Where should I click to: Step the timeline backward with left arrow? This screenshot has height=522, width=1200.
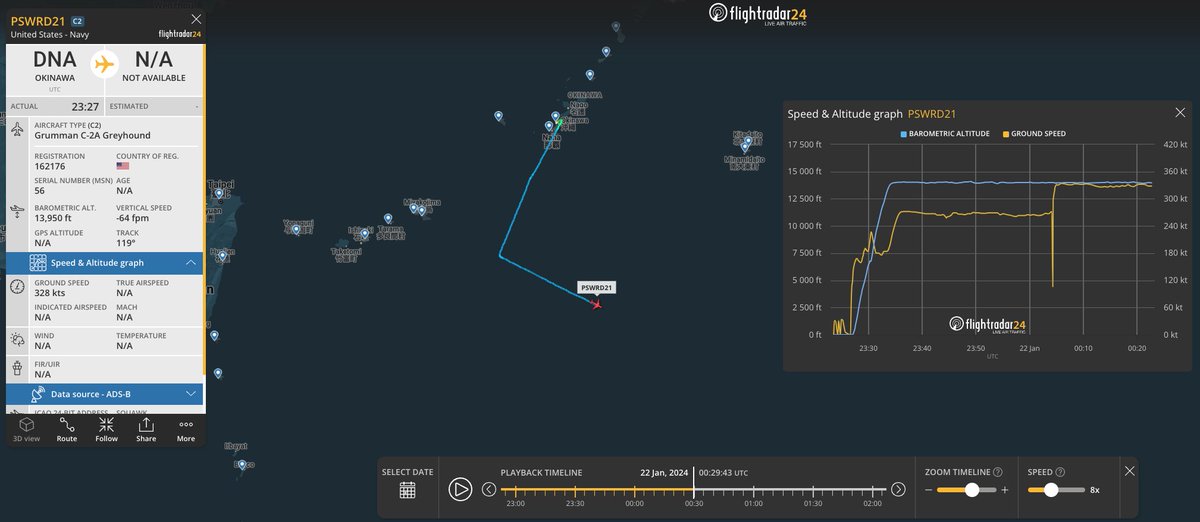click(x=489, y=489)
